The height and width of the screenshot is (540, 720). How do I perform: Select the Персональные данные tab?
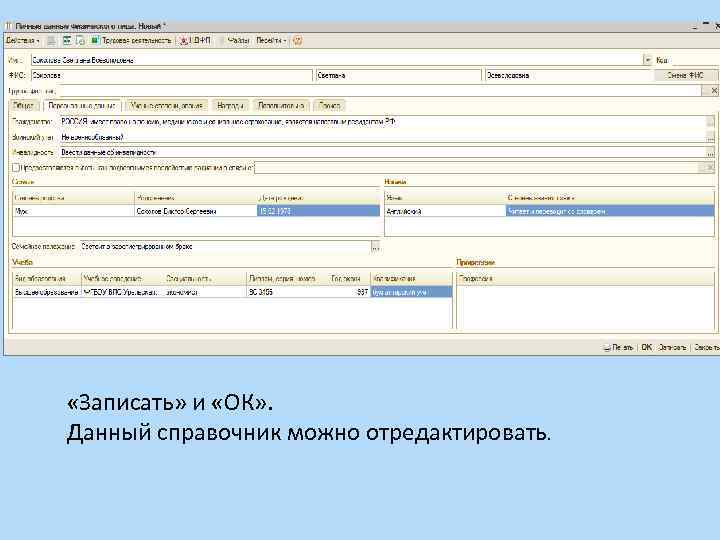coord(82,106)
